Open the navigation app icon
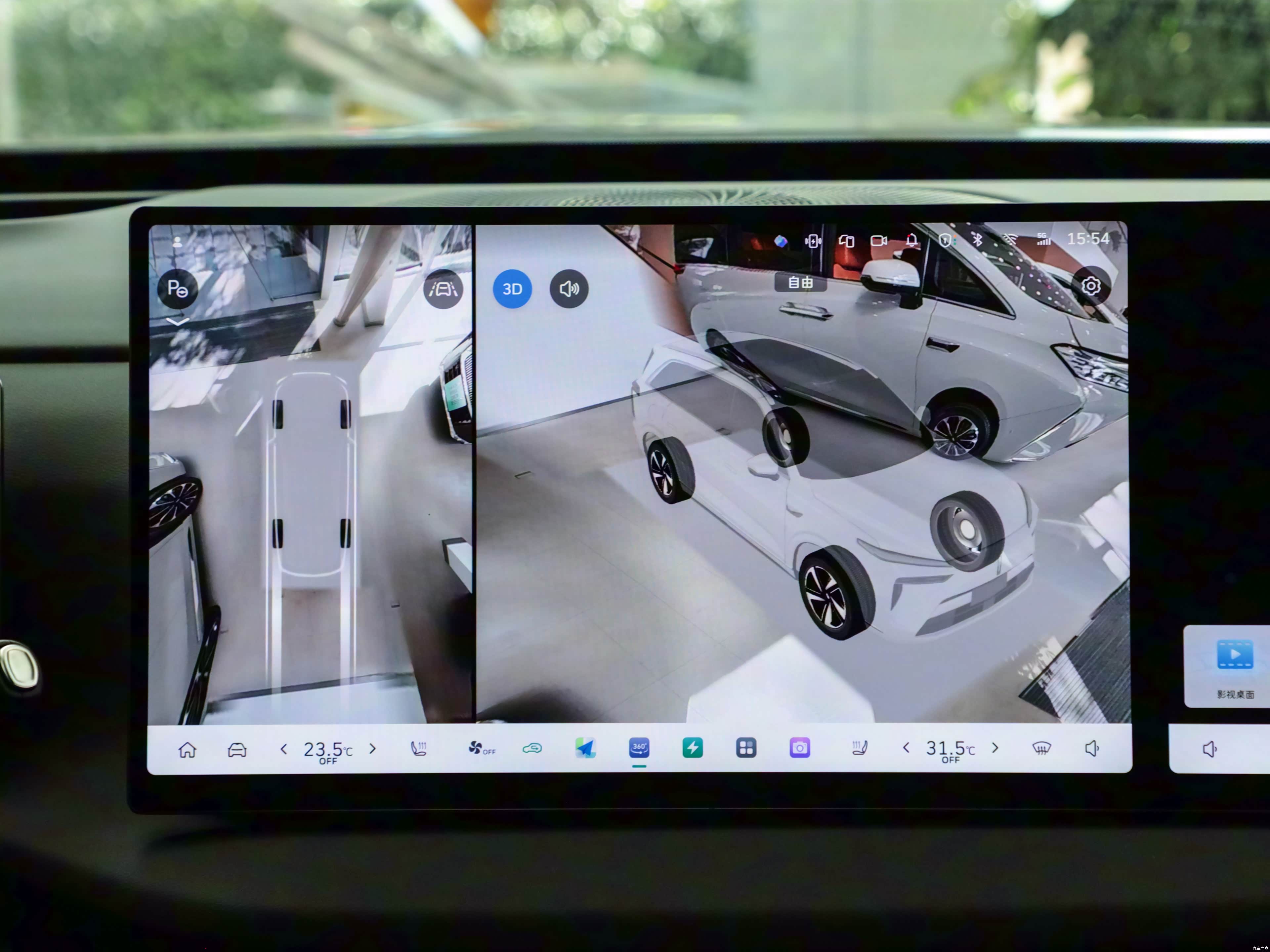 (x=585, y=748)
